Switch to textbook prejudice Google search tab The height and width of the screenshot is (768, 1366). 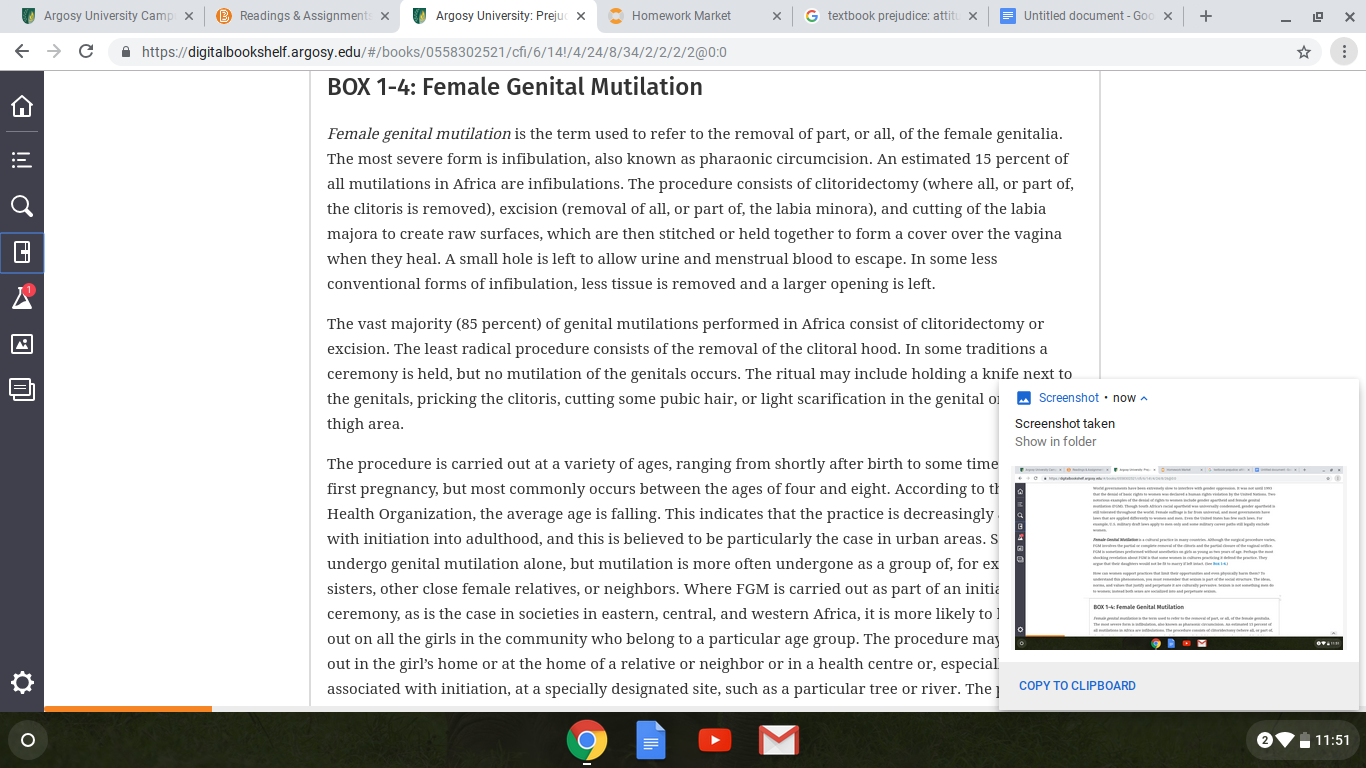tap(890, 16)
